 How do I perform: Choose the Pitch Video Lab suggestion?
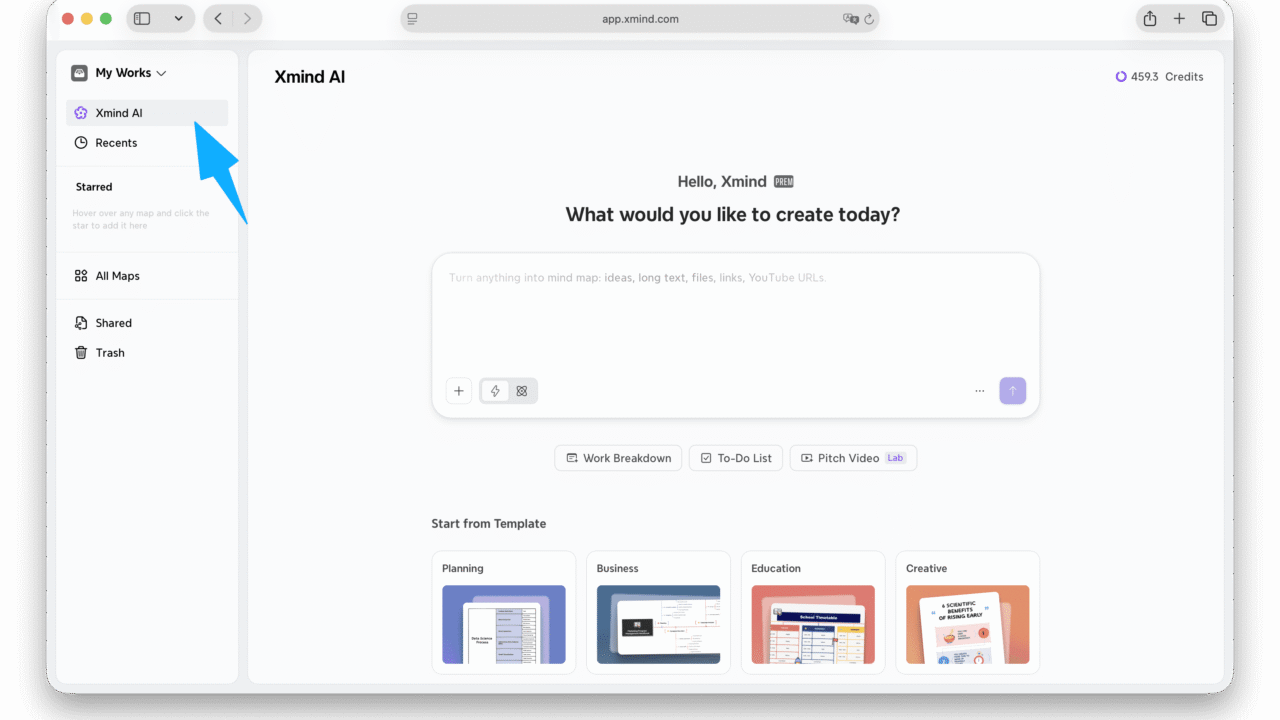tap(853, 458)
